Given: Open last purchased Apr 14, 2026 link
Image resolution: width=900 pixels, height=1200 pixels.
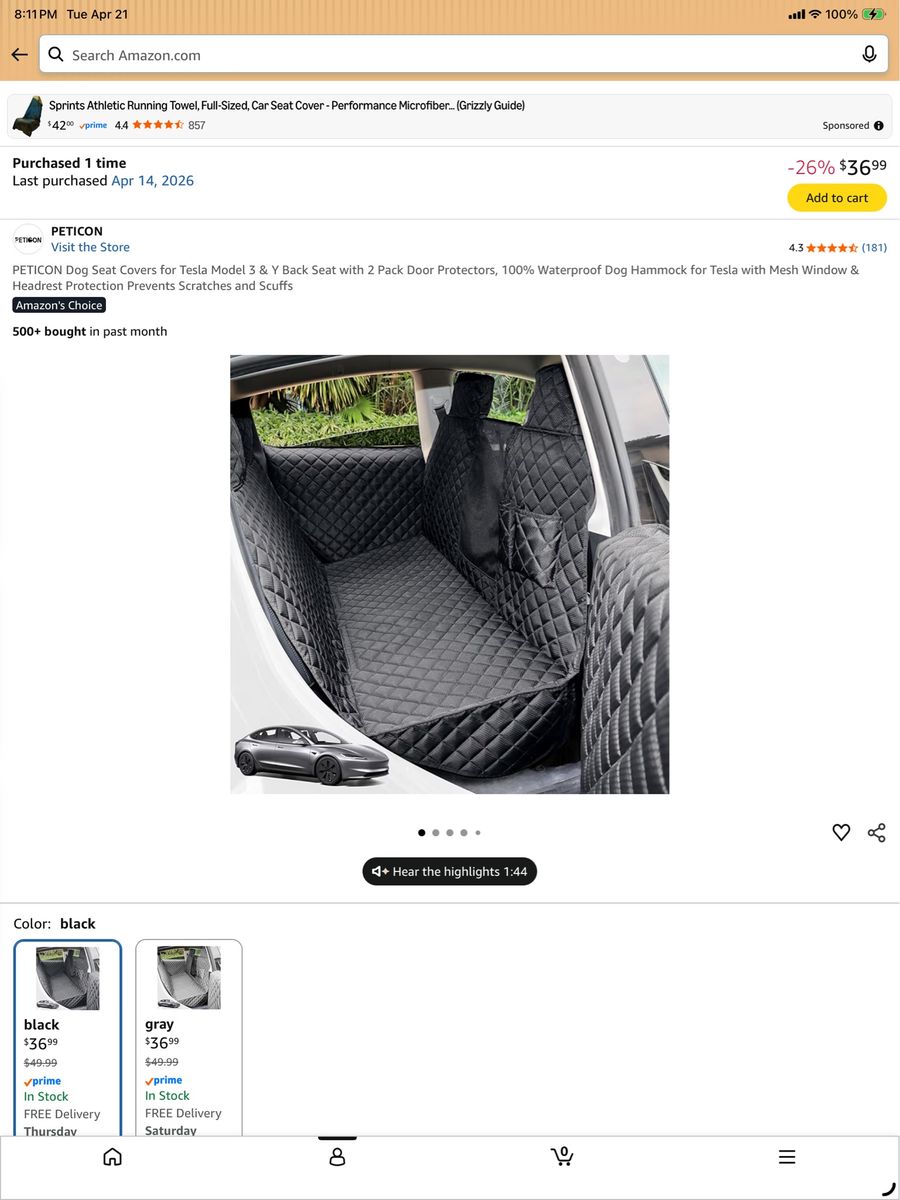Looking at the screenshot, I should 152,181.
